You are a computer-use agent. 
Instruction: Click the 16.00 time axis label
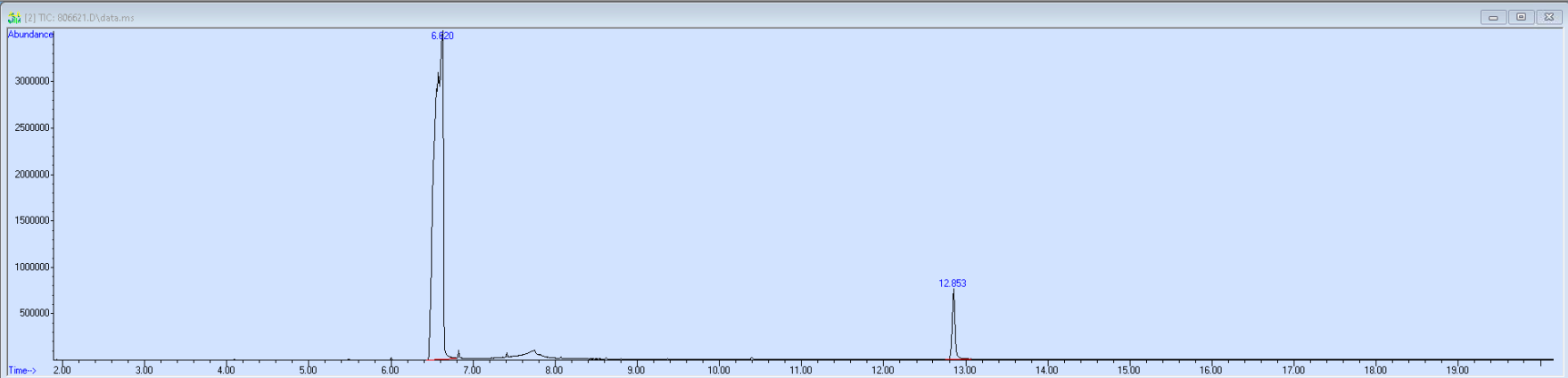coord(1211,370)
